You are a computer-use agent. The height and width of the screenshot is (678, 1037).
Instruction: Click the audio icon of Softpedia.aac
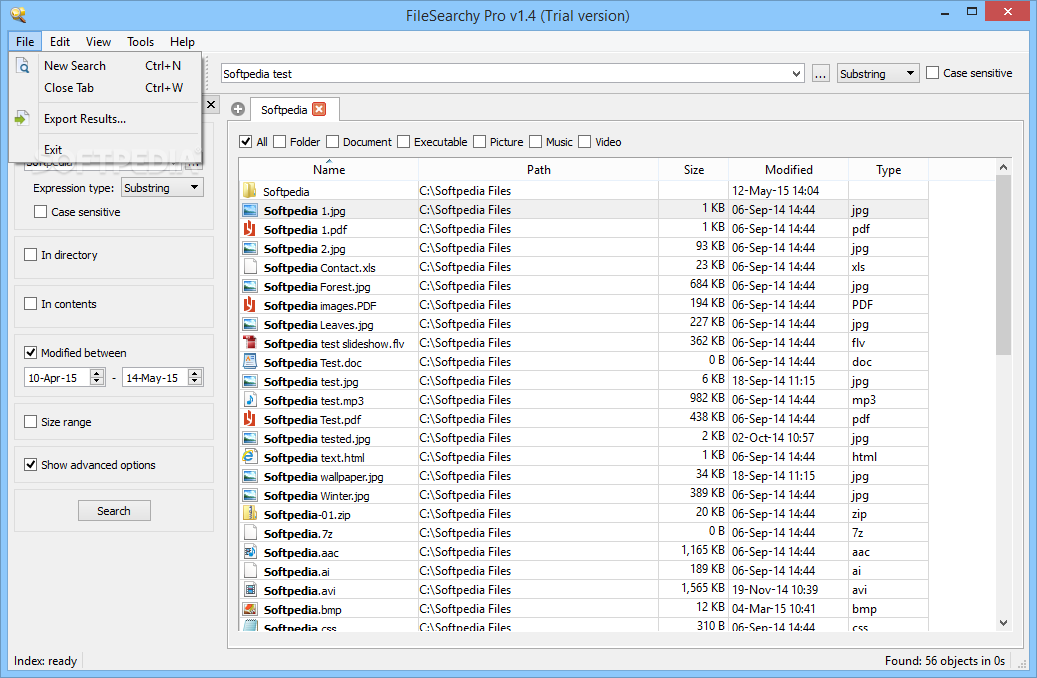(x=249, y=552)
